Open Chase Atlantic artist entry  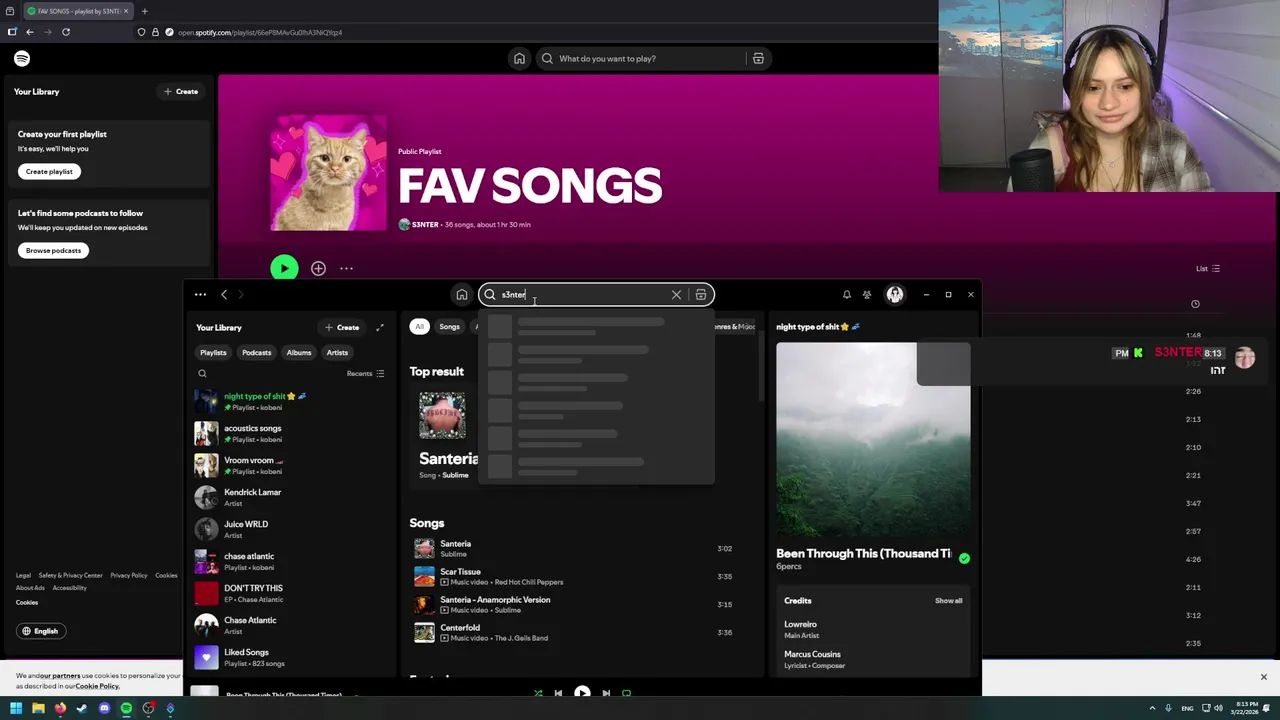(x=292, y=625)
